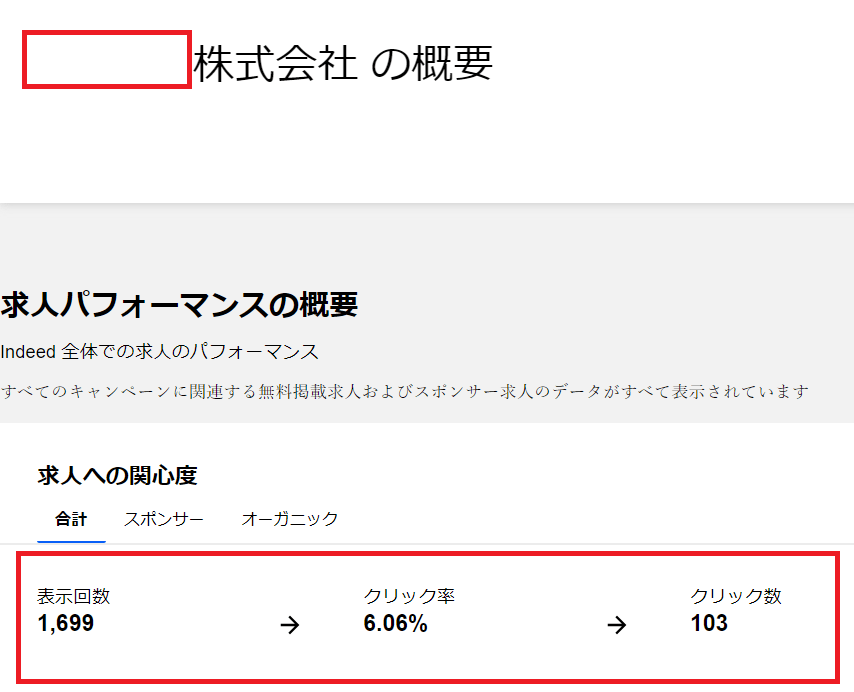The width and height of the screenshot is (854, 692).
Task: Click the Indeed 全体での求人のパフォーマンス subtitle
Action: pyautogui.click(x=160, y=352)
